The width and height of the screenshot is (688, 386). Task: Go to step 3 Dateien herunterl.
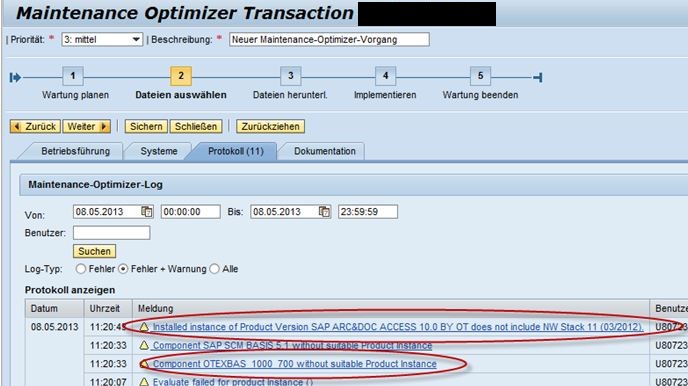pos(290,76)
